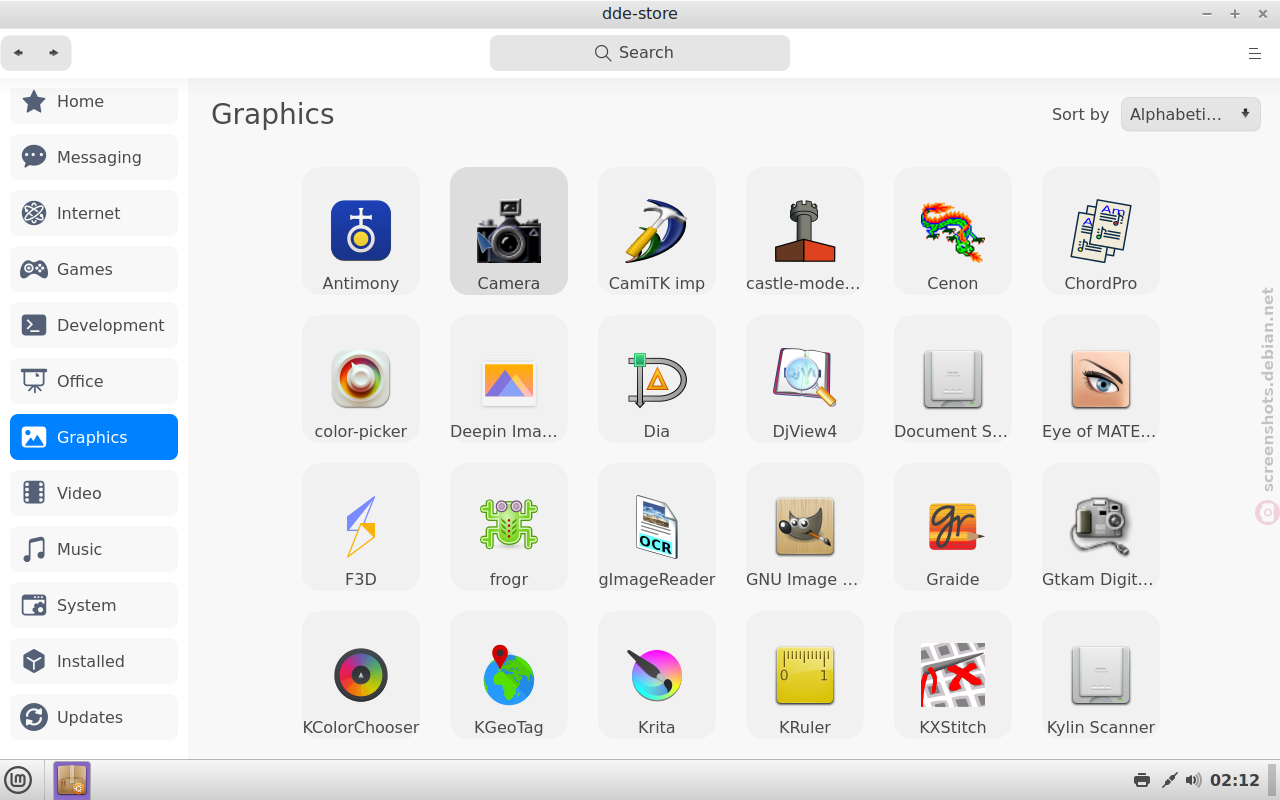Switch to the Messaging category
The height and width of the screenshot is (800, 1280).
click(94, 157)
